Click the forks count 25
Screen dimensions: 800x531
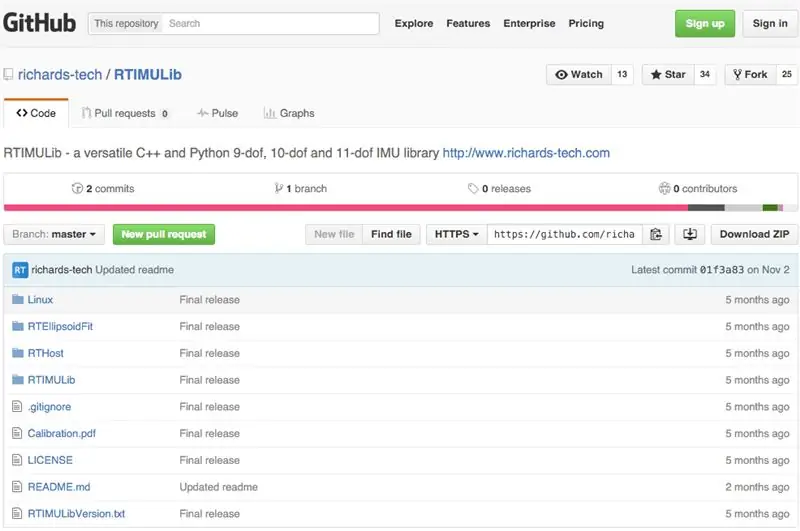[787, 74]
